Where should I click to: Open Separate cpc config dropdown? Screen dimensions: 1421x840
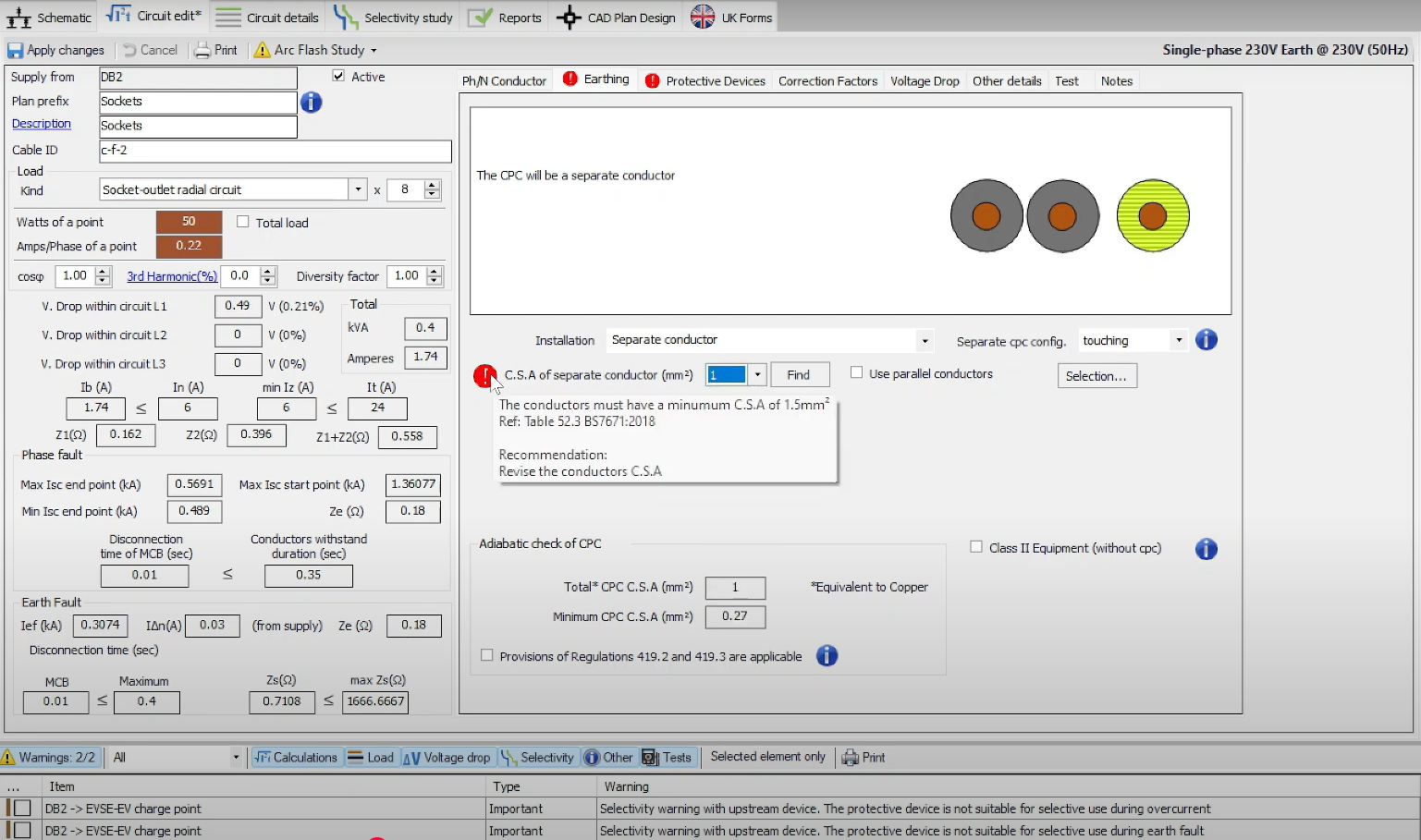pos(1179,340)
